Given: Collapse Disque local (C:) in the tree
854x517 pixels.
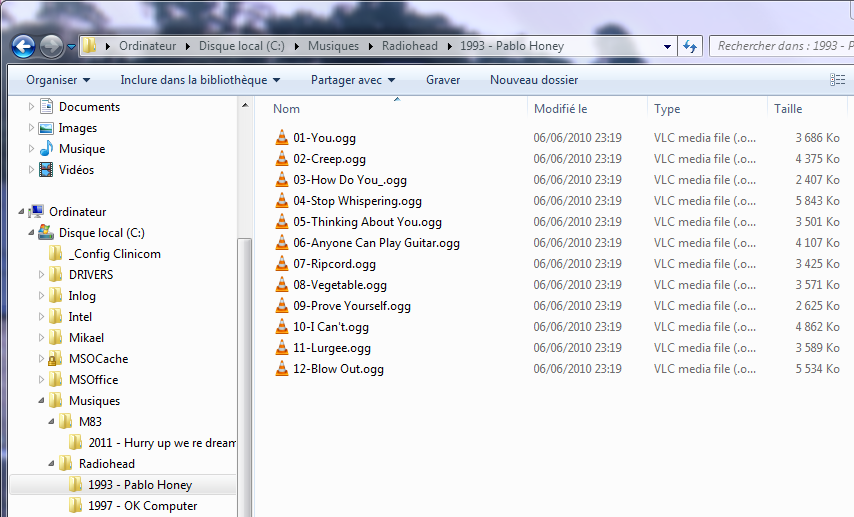Looking at the screenshot, I should click(31, 233).
